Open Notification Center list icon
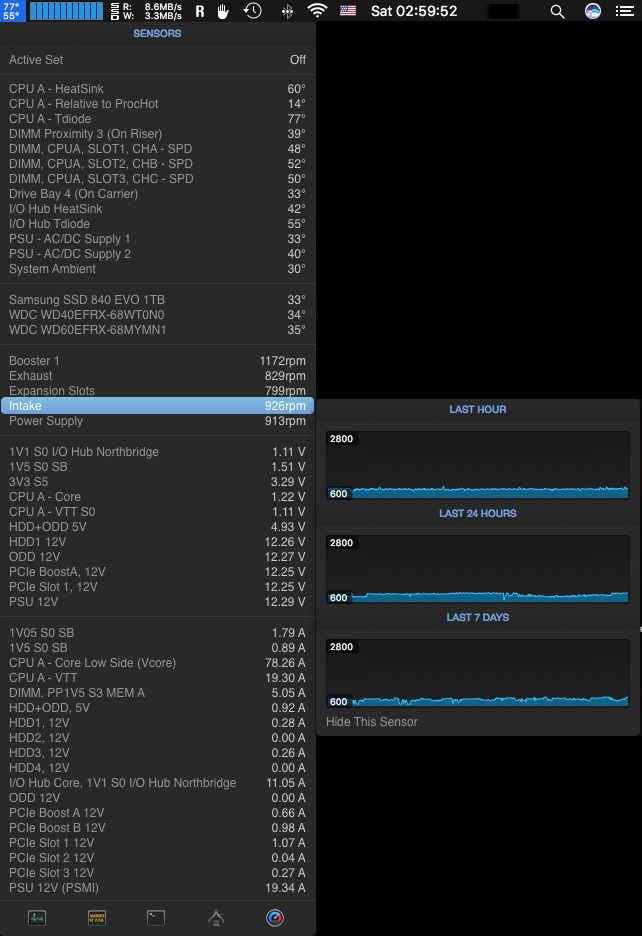Image resolution: width=642 pixels, height=936 pixels. (625, 11)
